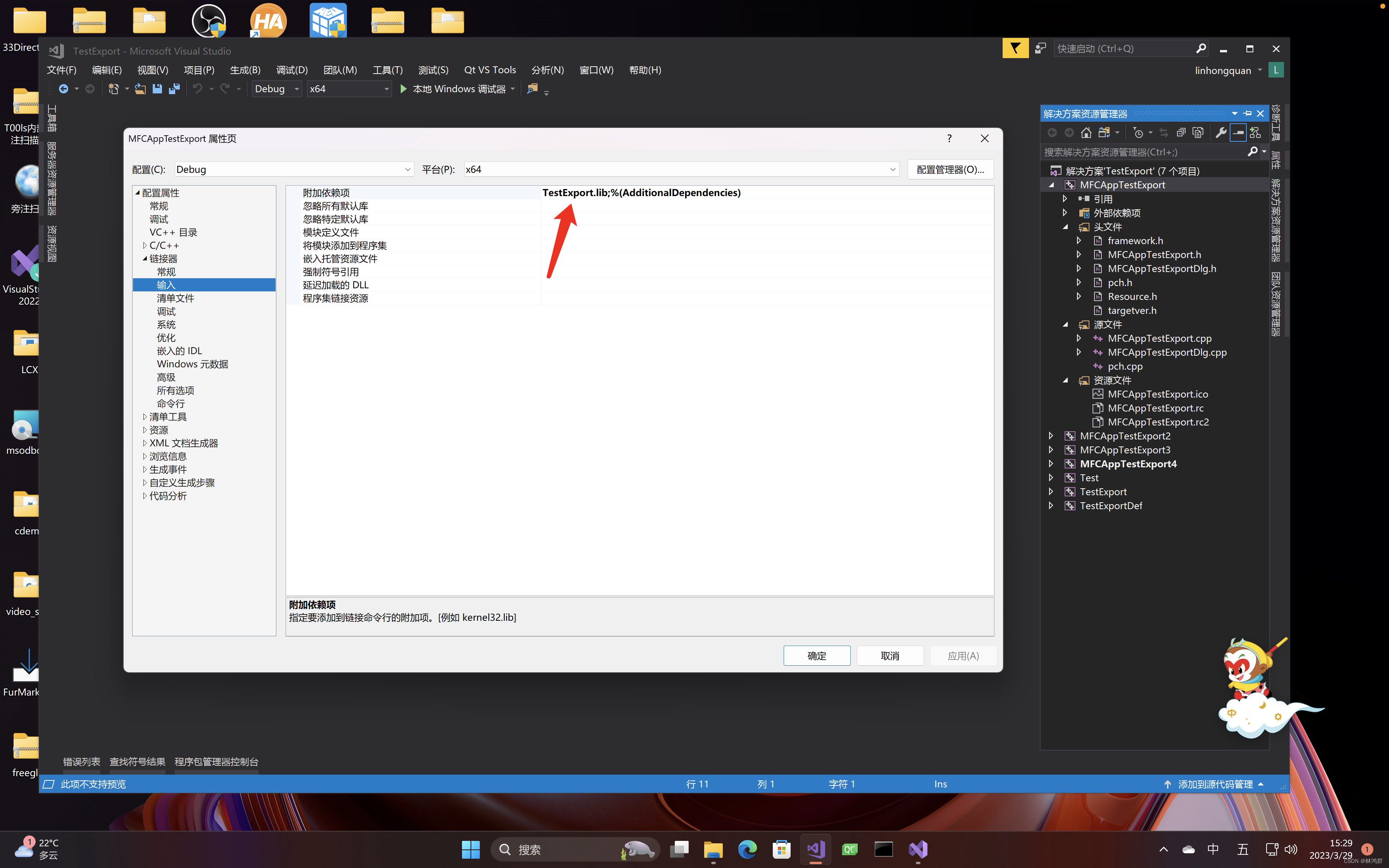This screenshot has width=1389, height=868.
Task: Click the 附加依赖项 value field
Action: [x=767, y=193]
